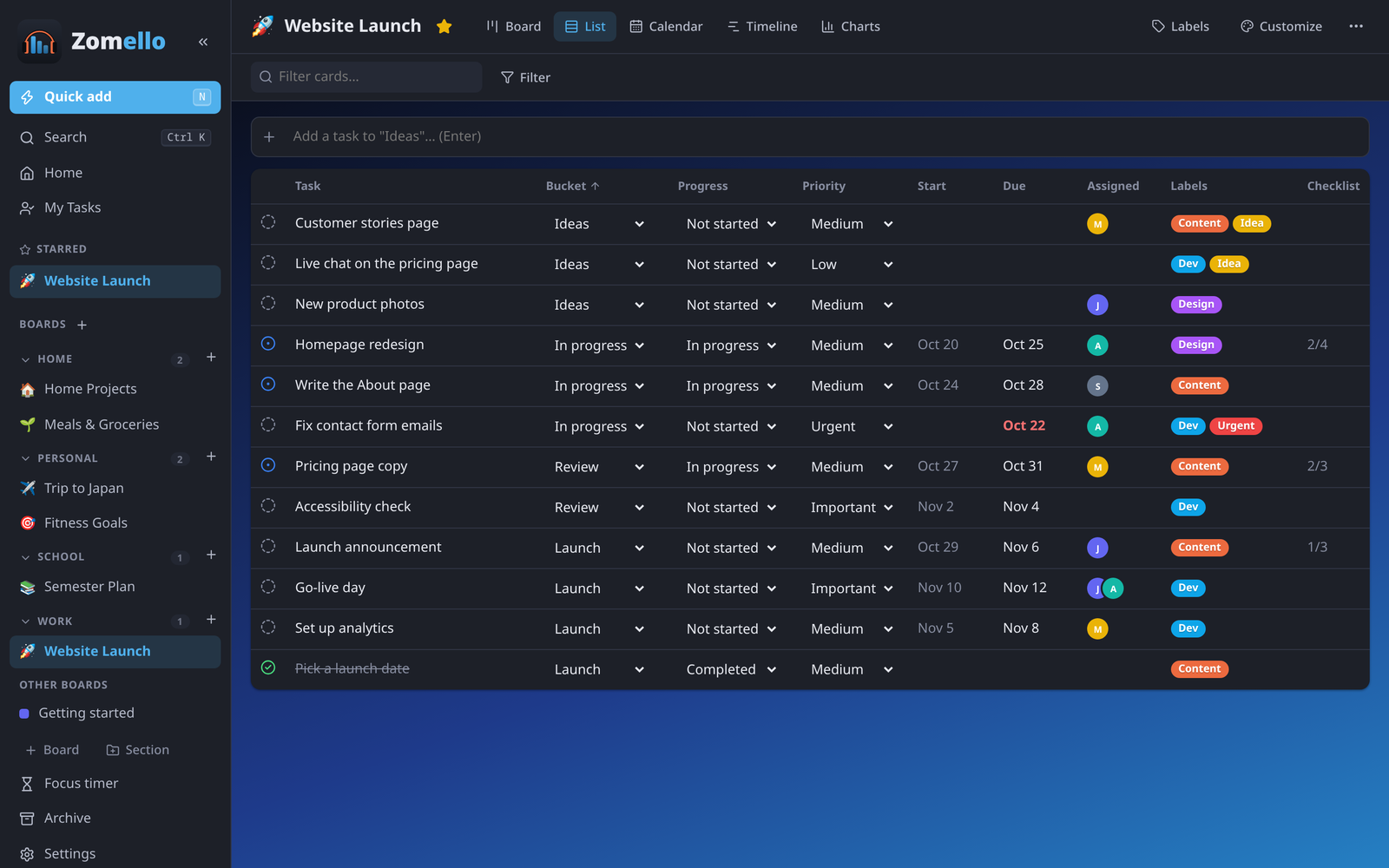
Task: Open Focus timer hourglass item
Action: point(115,783)
